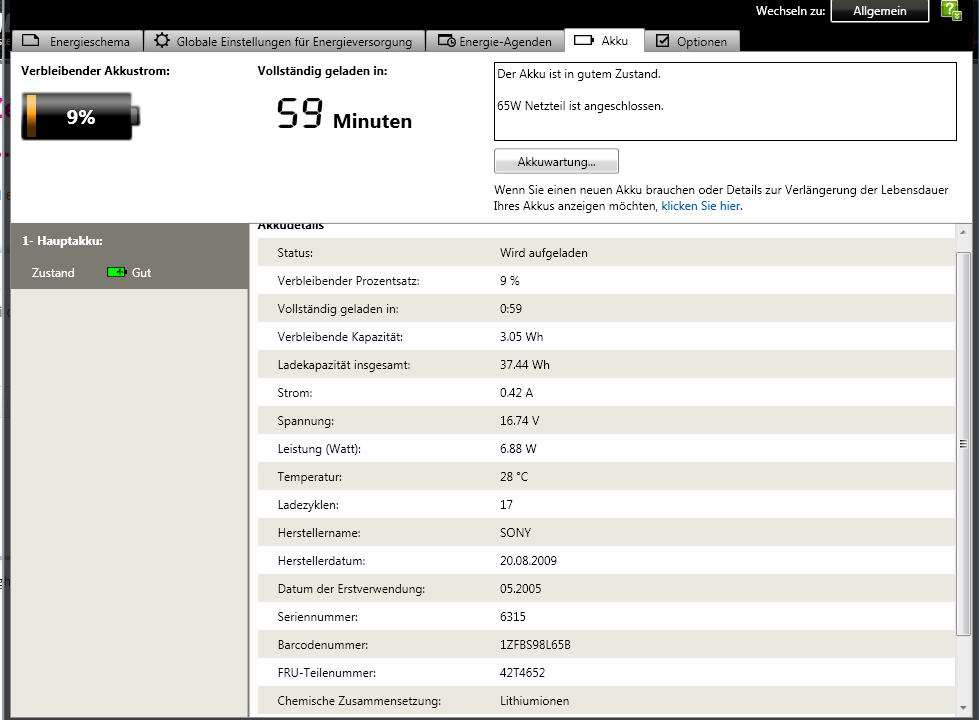Switch to the Energie-Agenden tab
This screenshot has height=720, width=979.
pyautogui.click(x=504, y=42)
